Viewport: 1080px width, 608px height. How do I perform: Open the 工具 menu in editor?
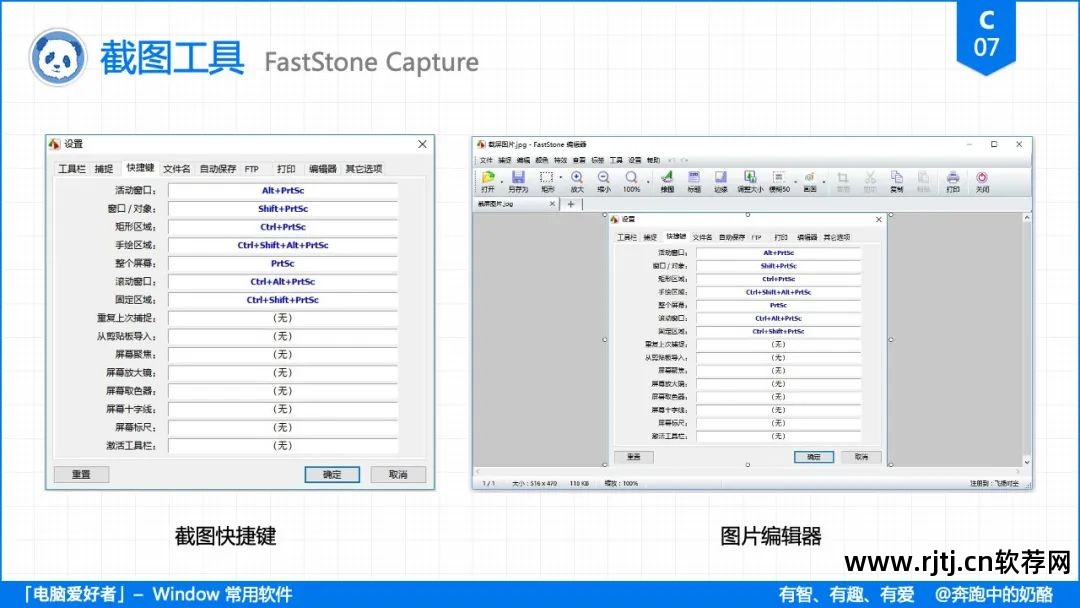tap(616, 160)
